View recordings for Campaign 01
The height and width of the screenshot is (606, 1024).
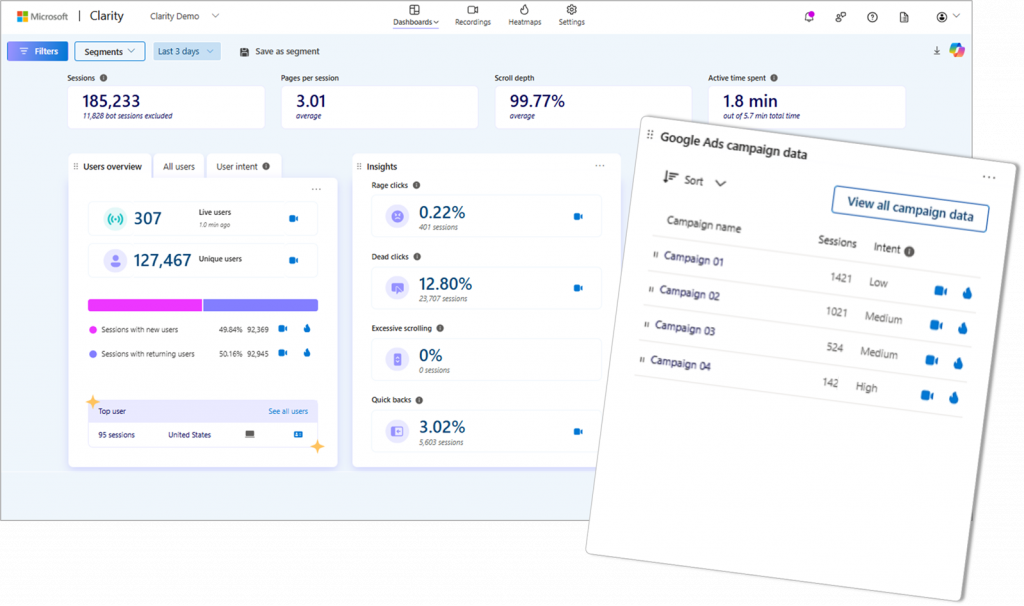[x=940, y=291]
